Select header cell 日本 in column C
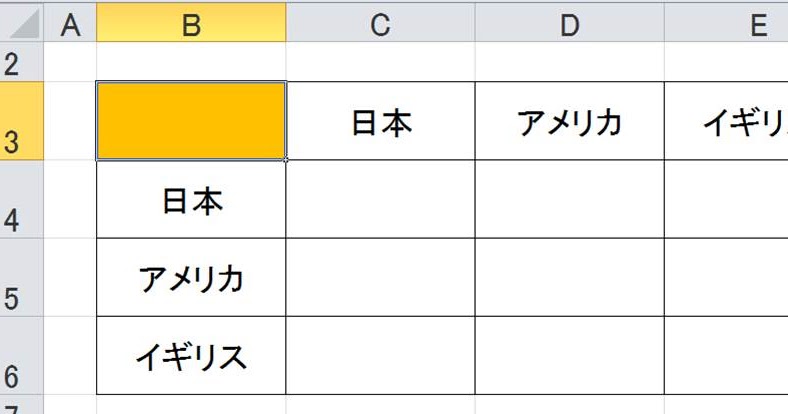Viewport: 788px width, 414px height. (x=380, y=121)
